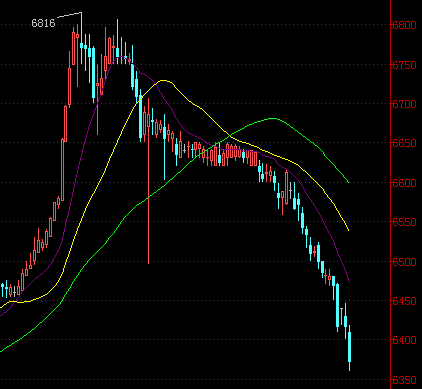Select the last cyan candlestick at chart bottom
This screenshot has height=389, width=422.
point(349,347)
